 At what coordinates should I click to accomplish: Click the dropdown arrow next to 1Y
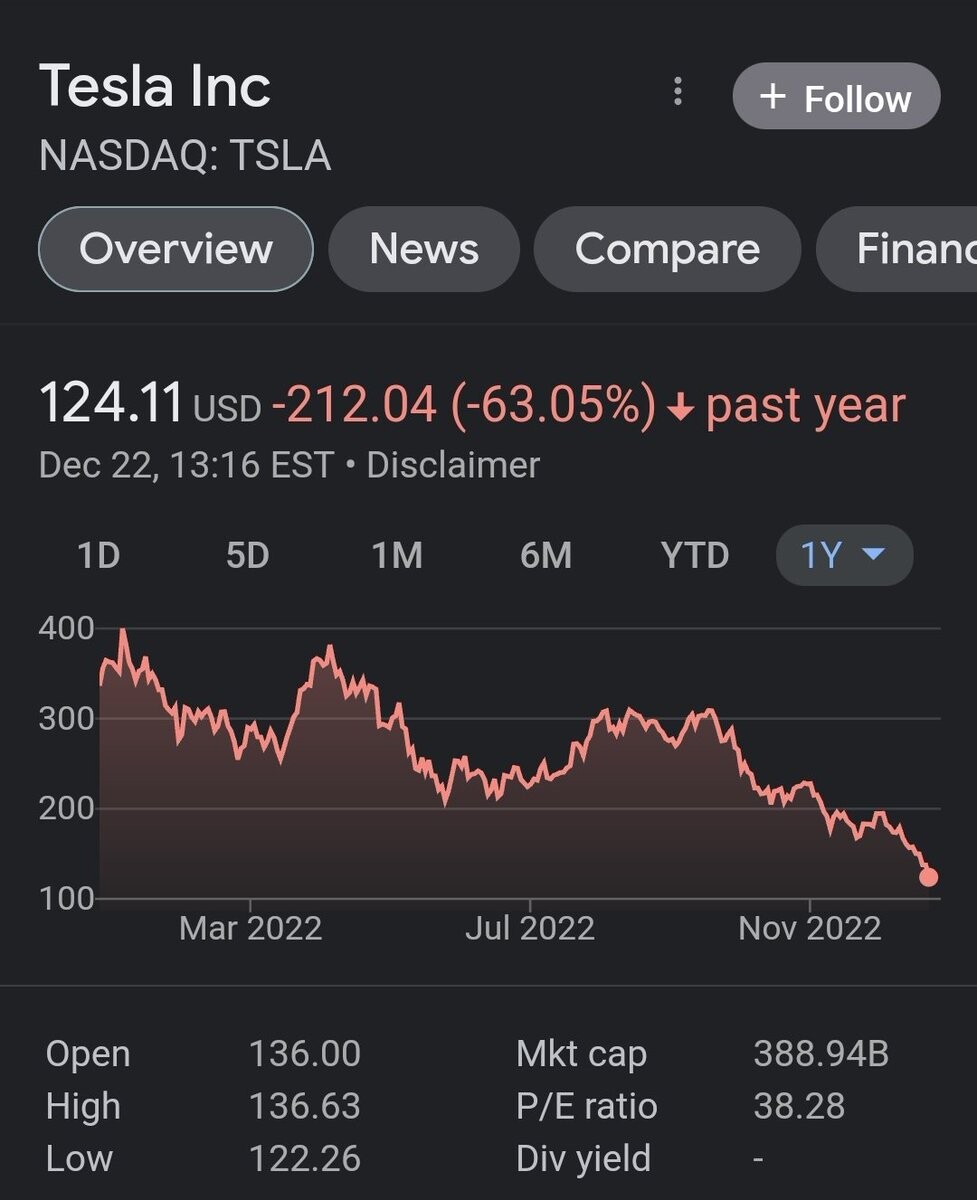873,554
